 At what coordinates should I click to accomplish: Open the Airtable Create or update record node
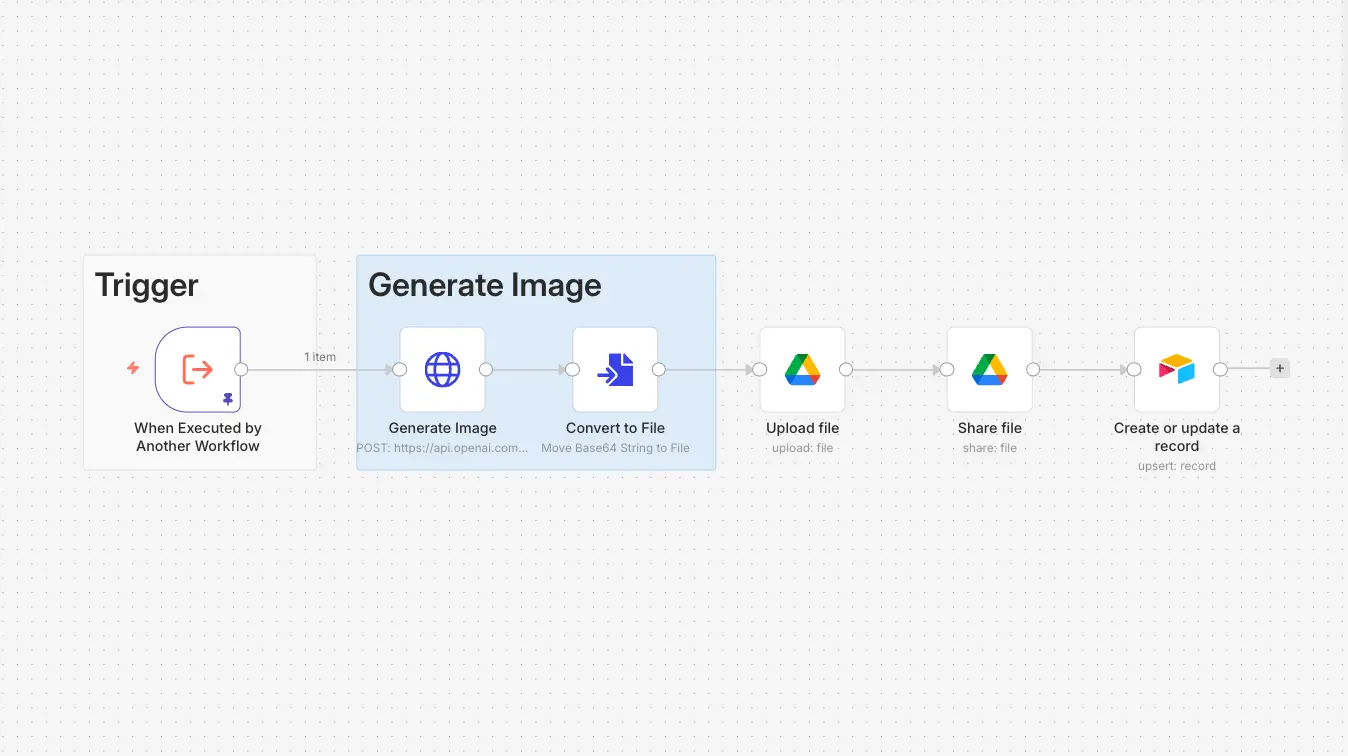pyautogui.click(x=1177, y=369)
